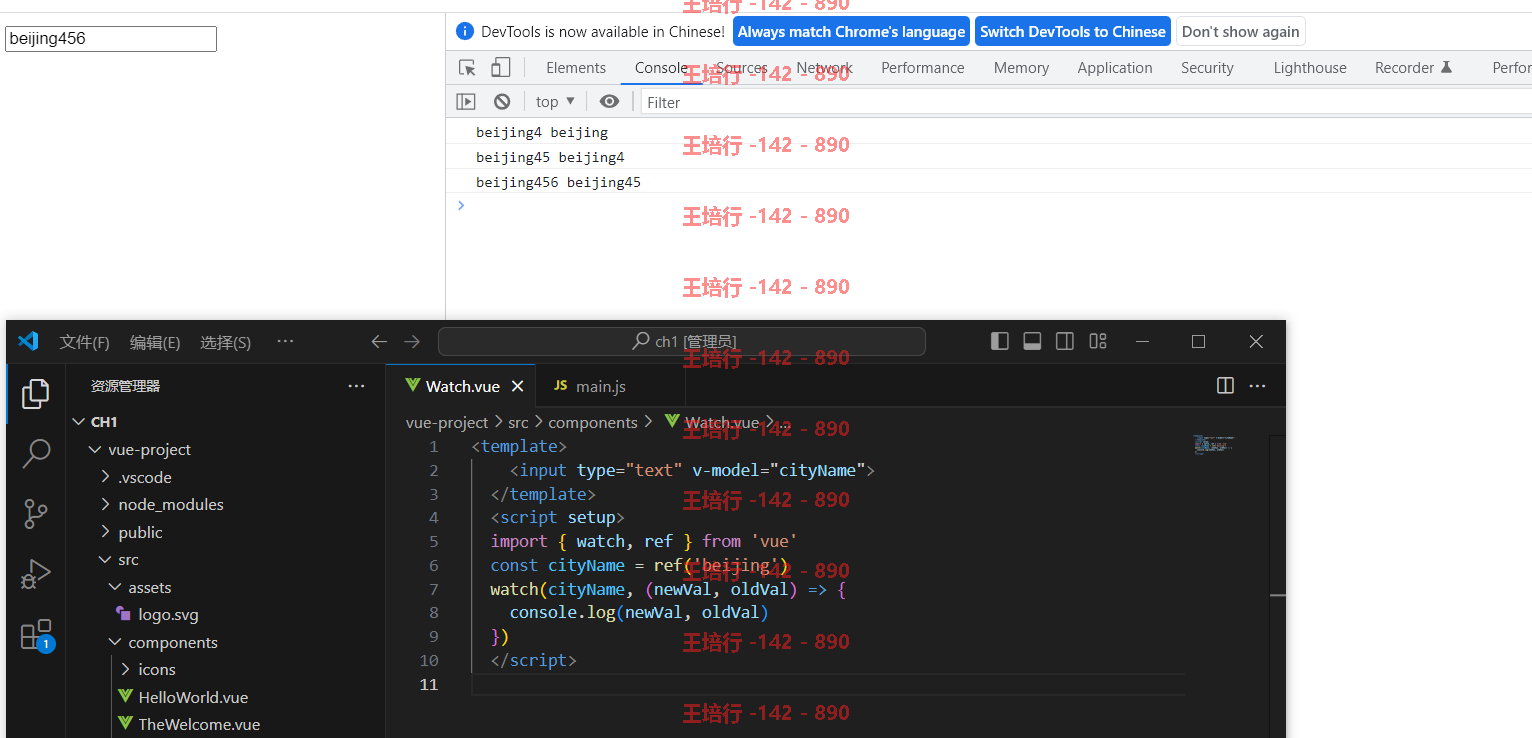Click the console Filter input field
The width and height of the screenshot is (1532, 738).
pyautogui.click(x=1086, y=102)
